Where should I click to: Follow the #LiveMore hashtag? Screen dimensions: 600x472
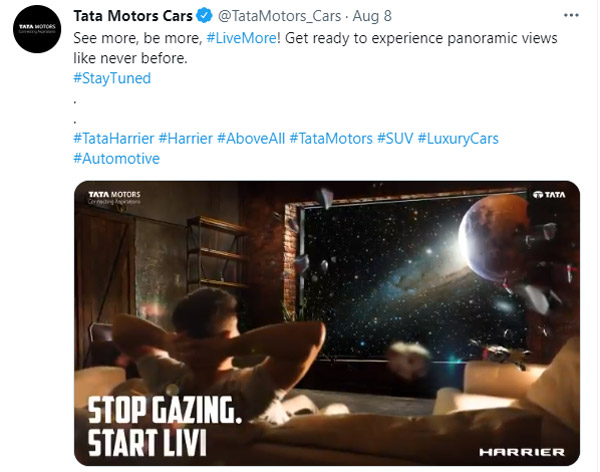241,38
